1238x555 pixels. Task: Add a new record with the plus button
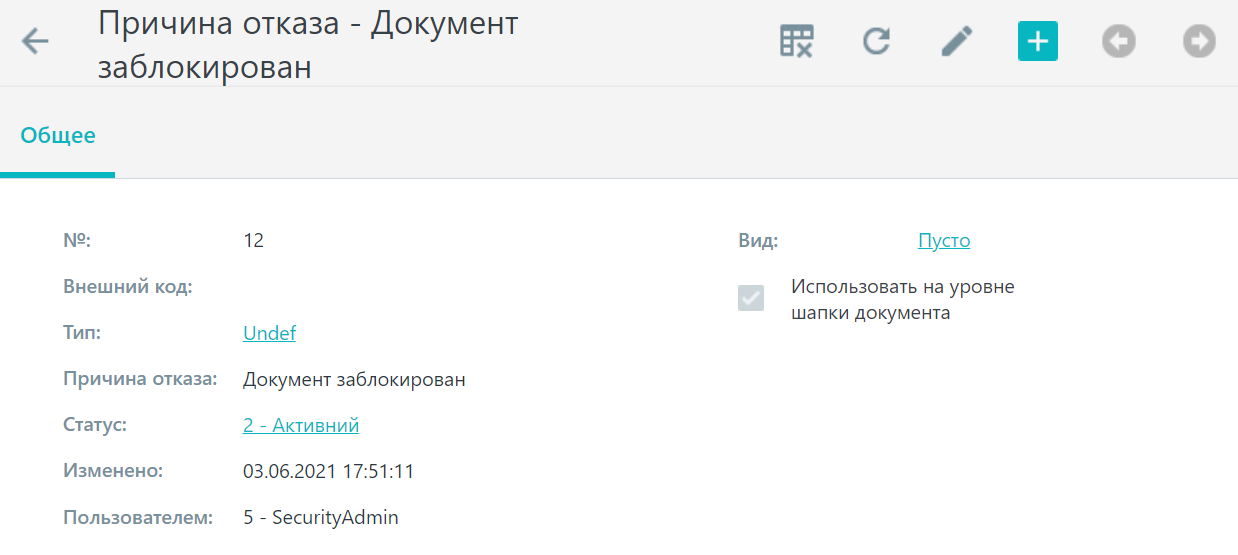click(x=1038, y=41)
